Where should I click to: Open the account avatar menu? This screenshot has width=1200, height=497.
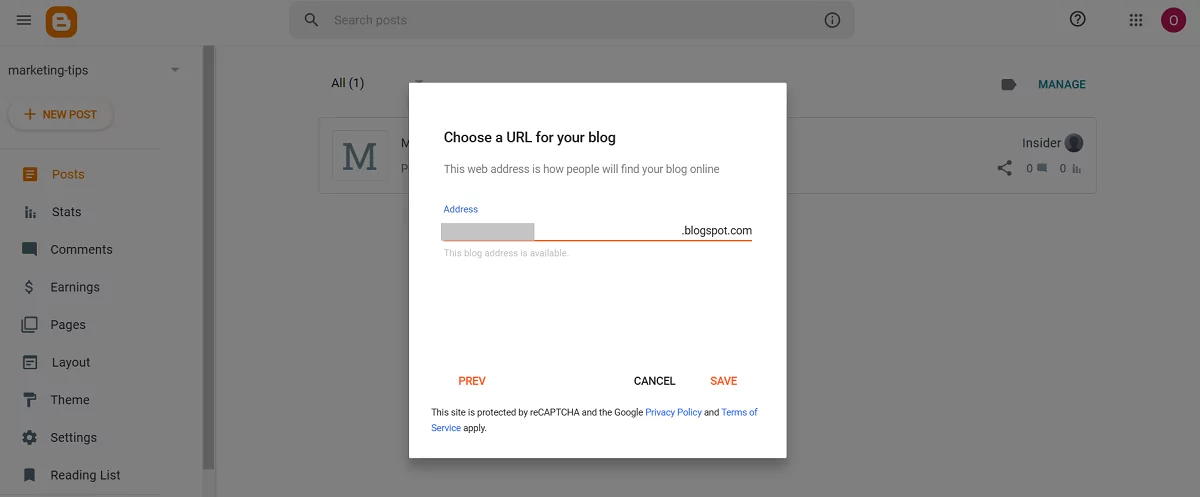[x=1173, y=20]
